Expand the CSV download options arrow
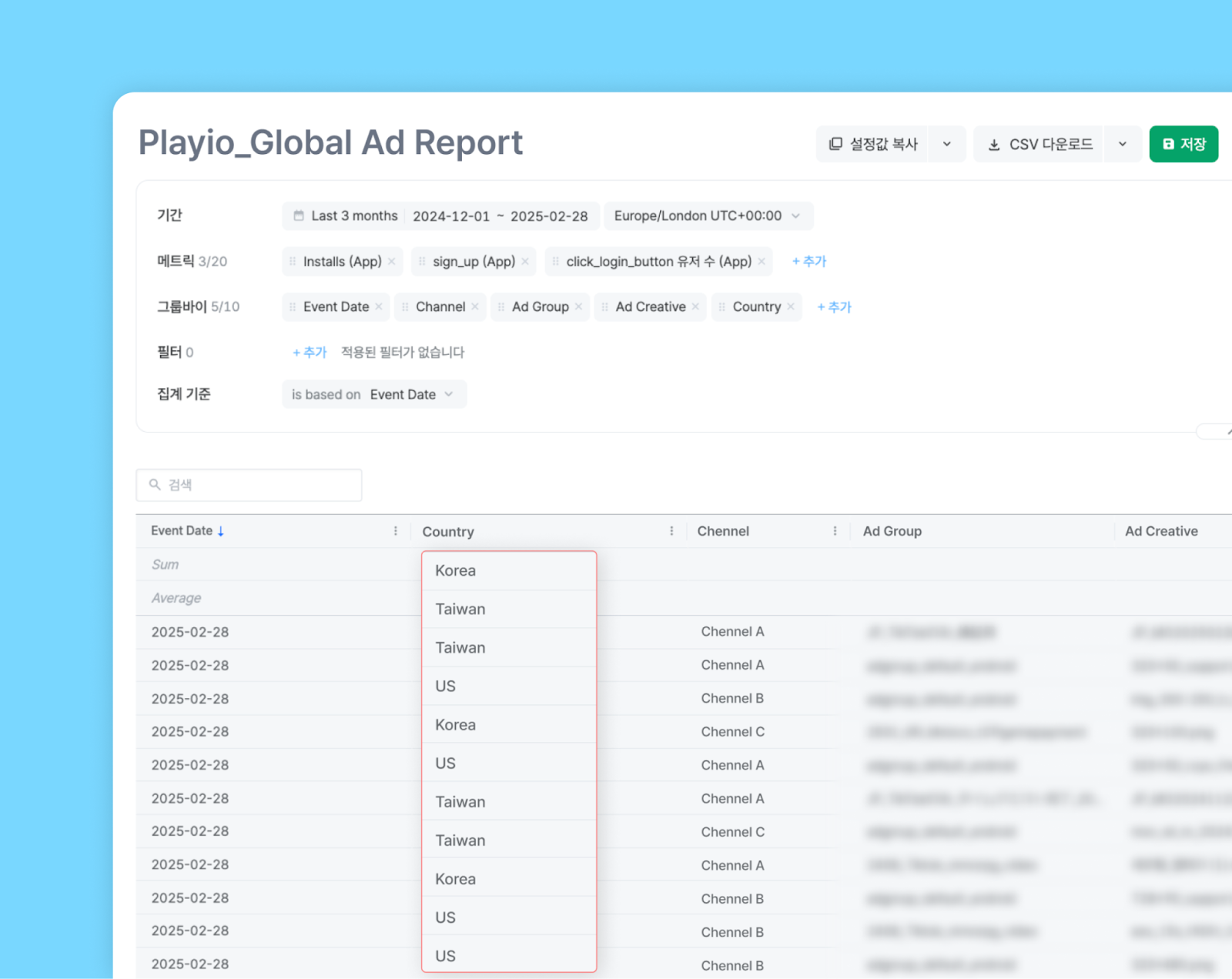 (x=1123, y=144)
